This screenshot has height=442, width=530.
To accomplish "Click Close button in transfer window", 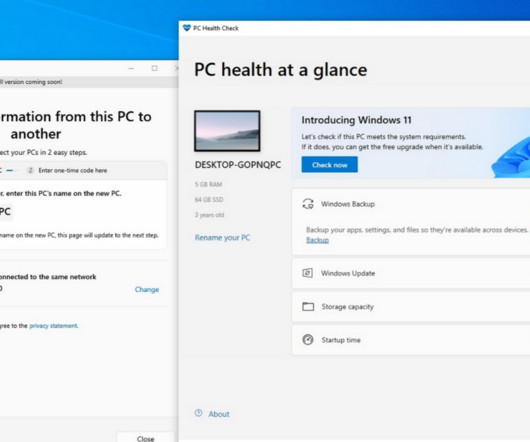I will (x=146, y=438).
